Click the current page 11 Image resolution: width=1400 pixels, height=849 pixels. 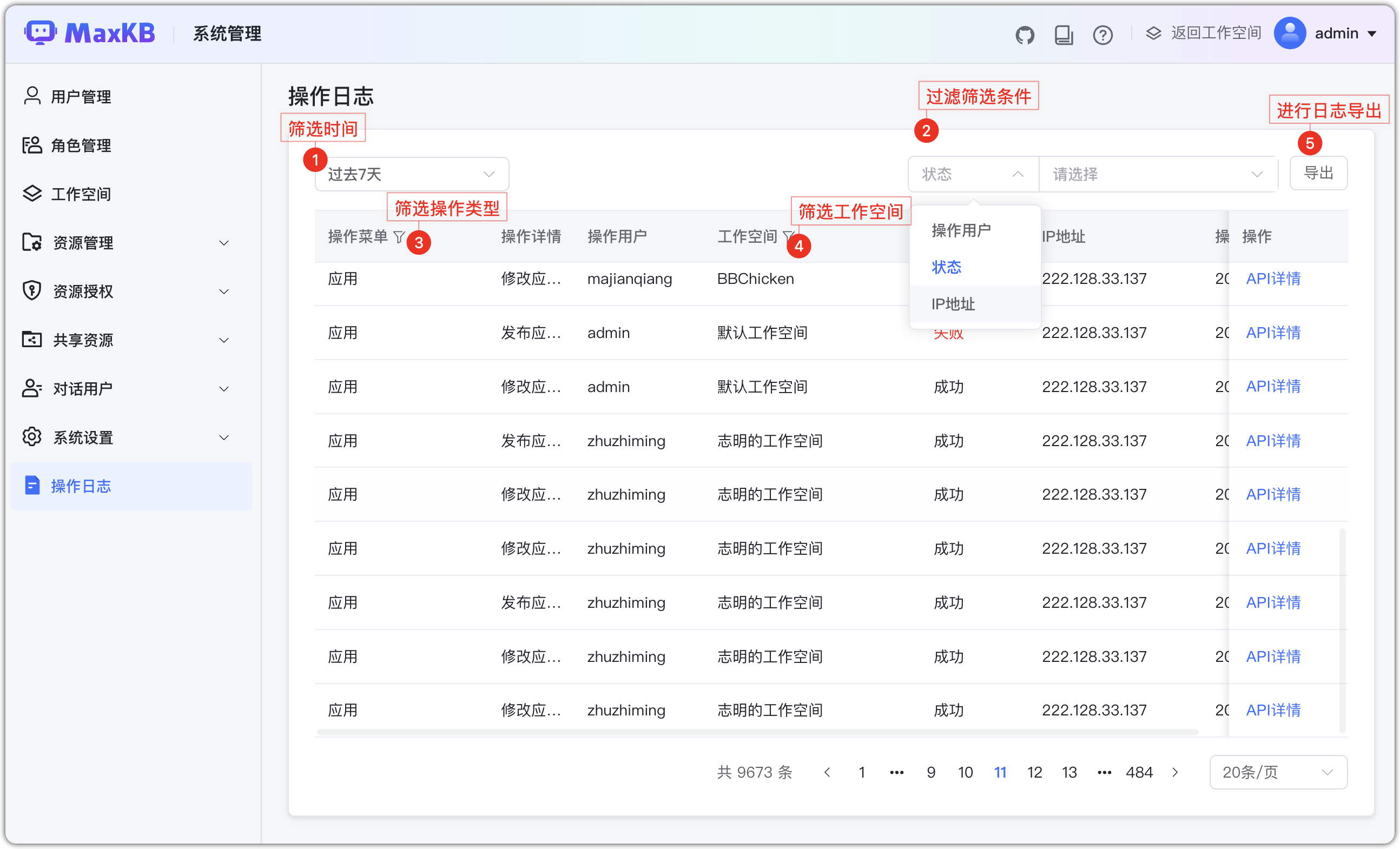pyautogui.click(x=1000, y=772)
